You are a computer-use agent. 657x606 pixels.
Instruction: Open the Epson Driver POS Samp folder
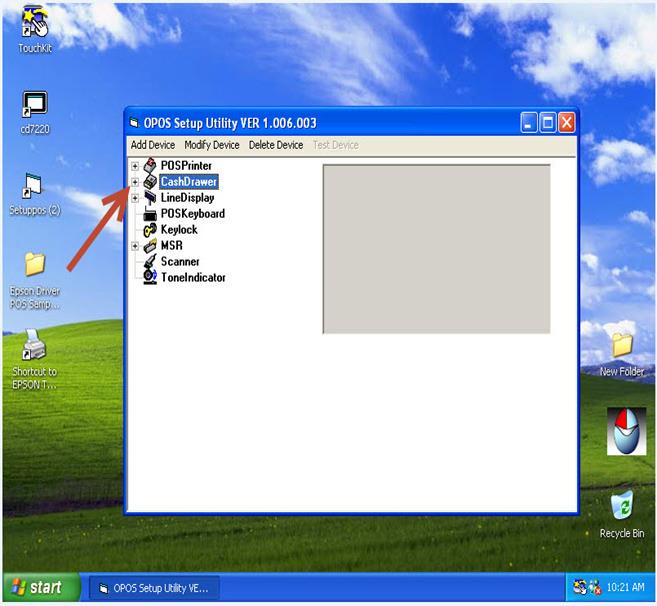click(x=35, y=280)
